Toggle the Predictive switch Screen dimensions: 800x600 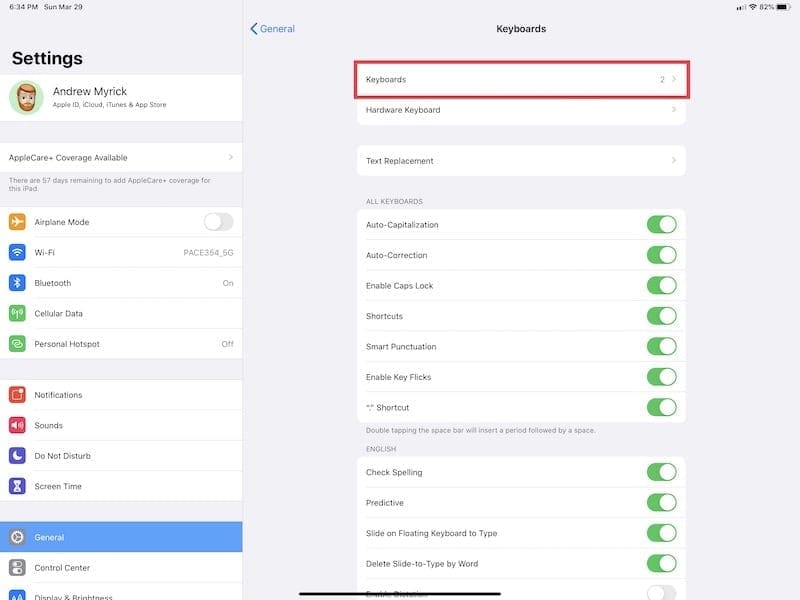pos(662,503)
